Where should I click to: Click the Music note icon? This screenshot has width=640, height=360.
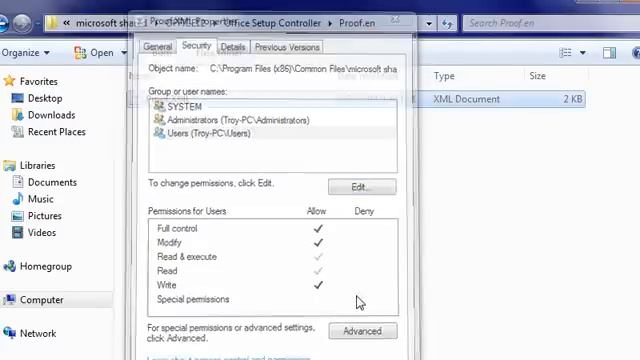[x=18, y=199]
